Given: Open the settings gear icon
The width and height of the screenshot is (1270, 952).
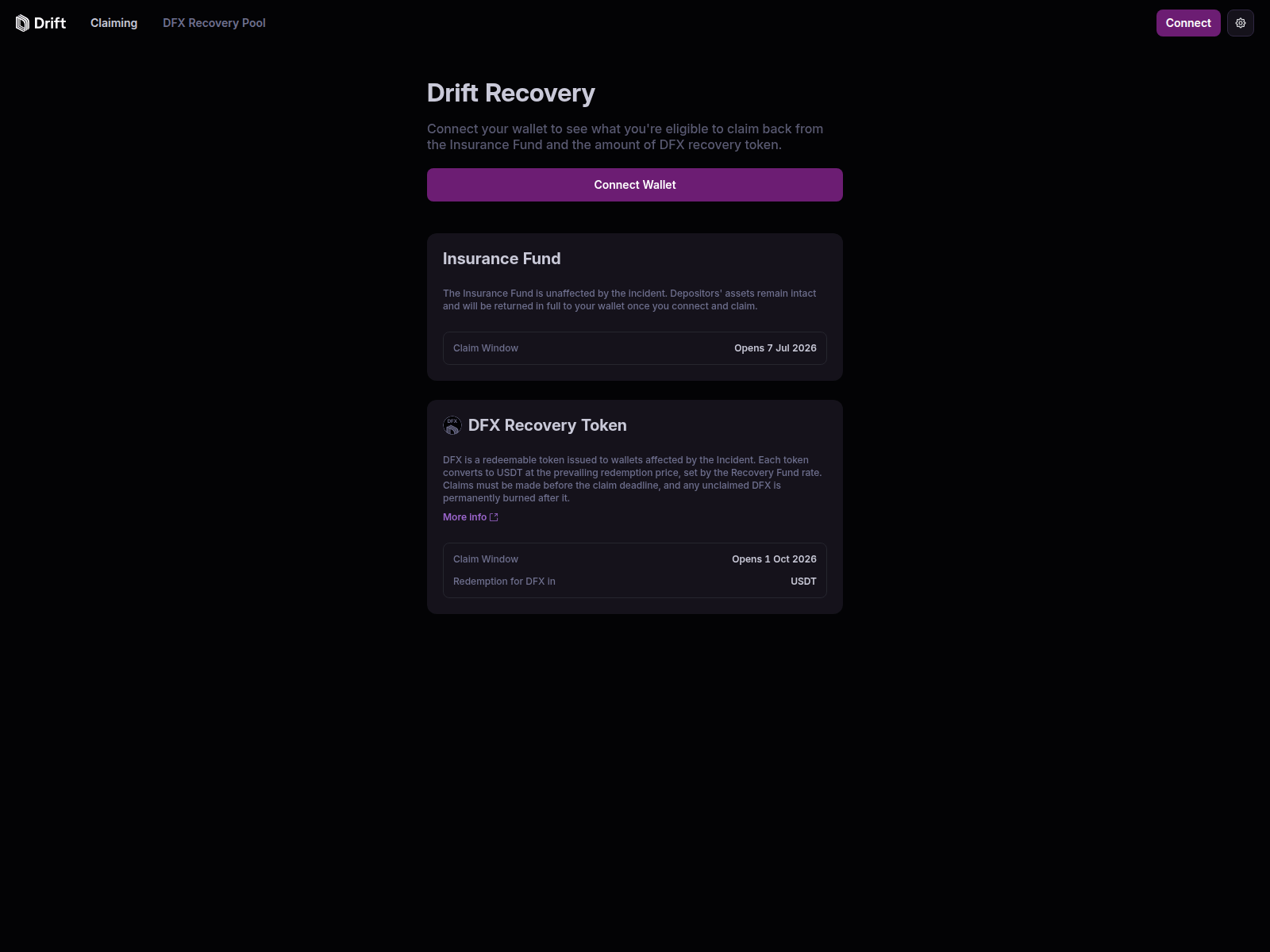Looking at the screenshot, I should coord(1241,23).
